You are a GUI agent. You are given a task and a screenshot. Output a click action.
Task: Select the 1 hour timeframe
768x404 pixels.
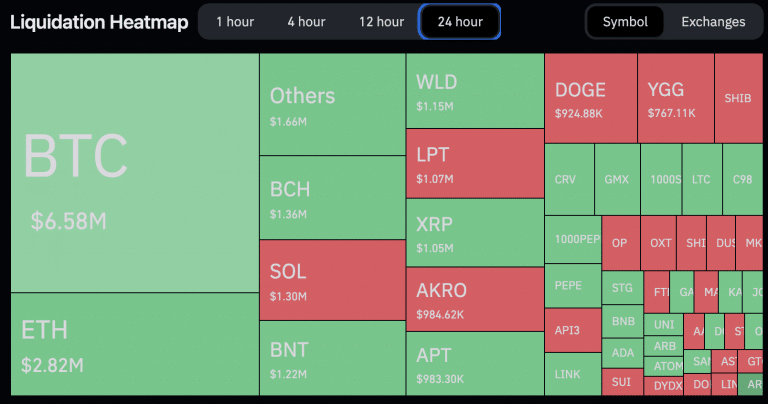(x=232, y=21)
